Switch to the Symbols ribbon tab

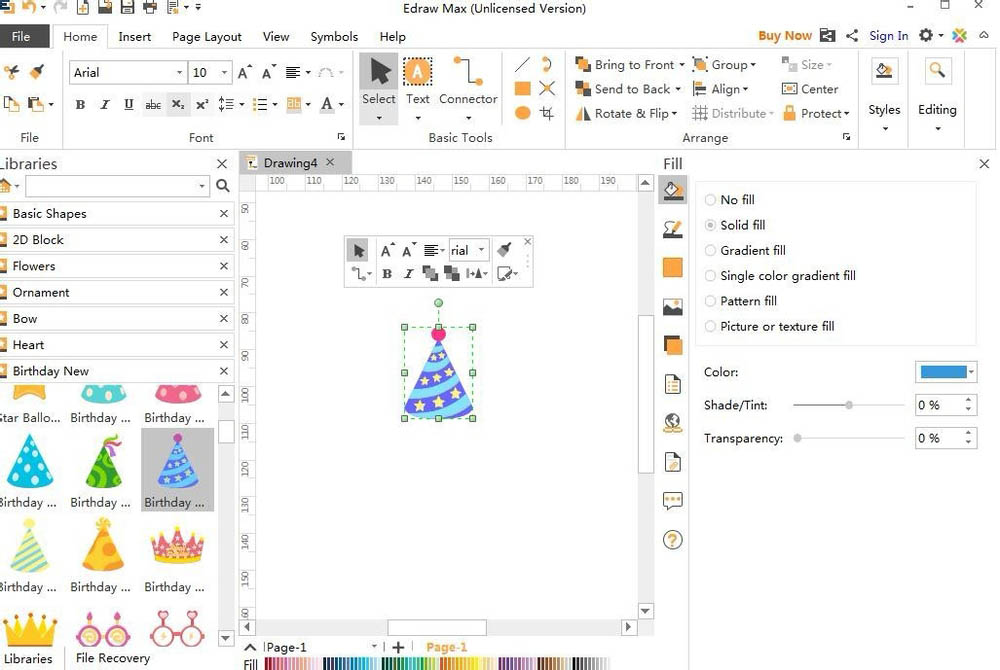click(334, 37)
